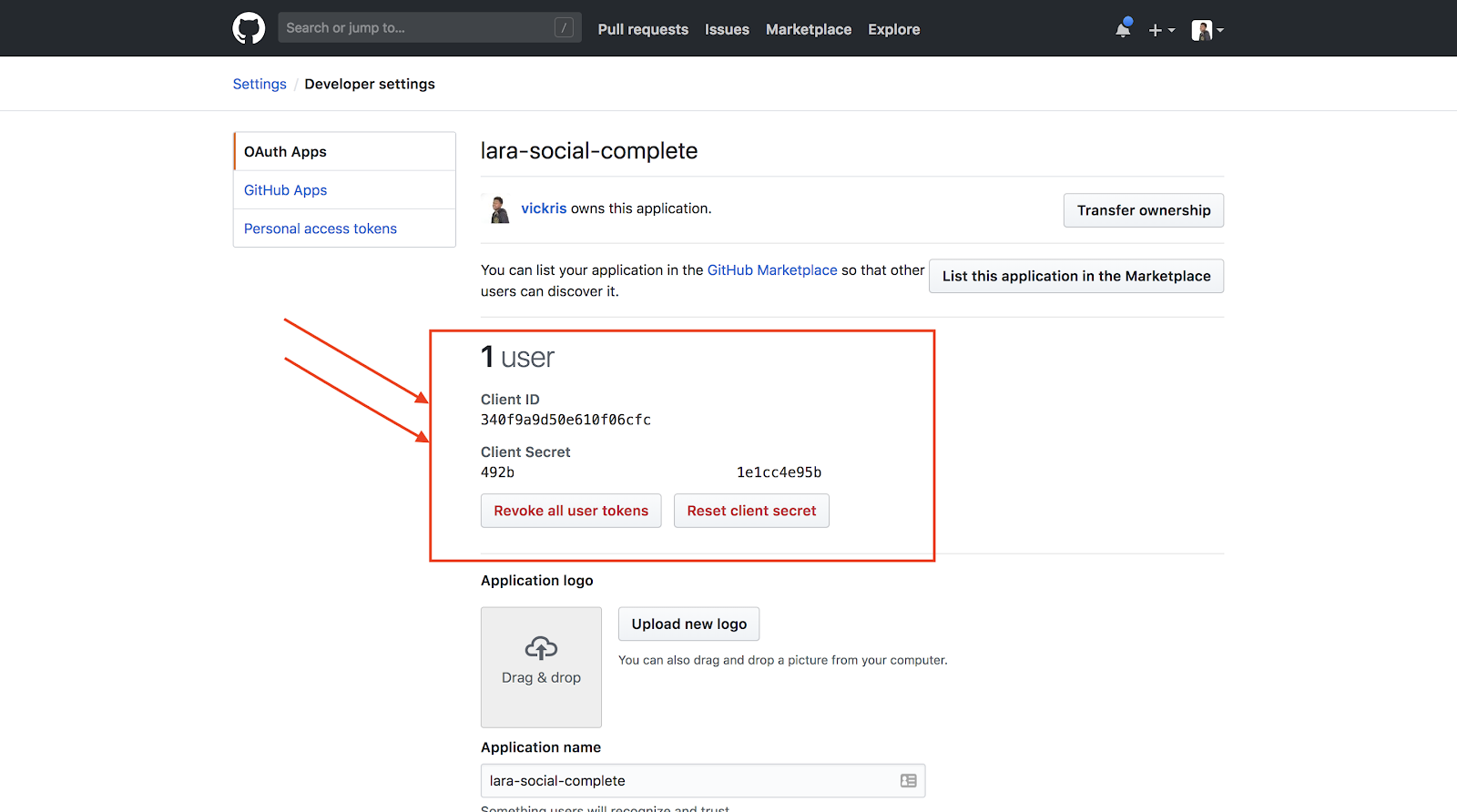The width and height of the screenshot is (1457, 812).
Task: Focus the Search or jump to field
Action: 429,28
